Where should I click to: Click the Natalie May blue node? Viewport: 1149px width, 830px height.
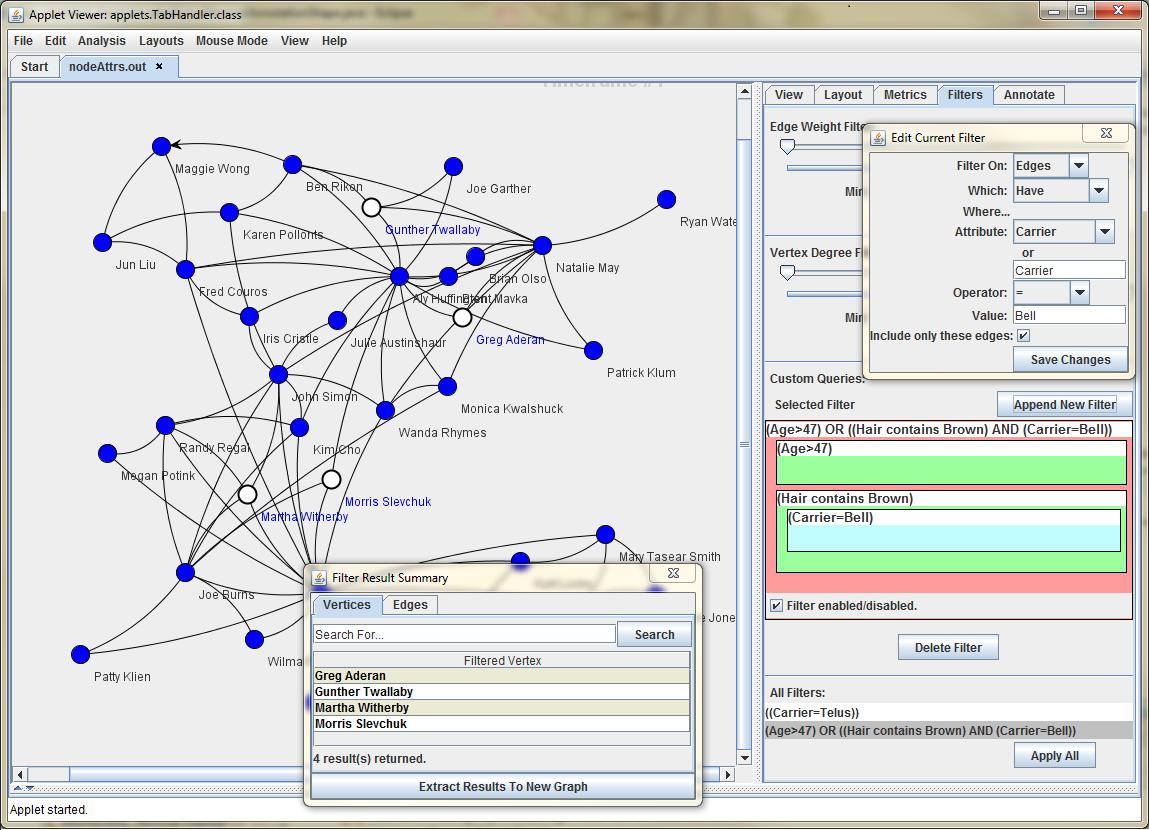(x=542, y=245)
